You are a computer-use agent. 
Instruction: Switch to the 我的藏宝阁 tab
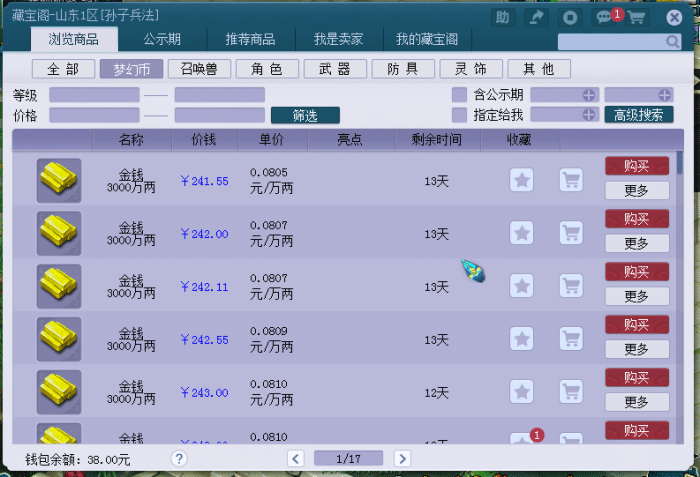[x=427, y=39]
